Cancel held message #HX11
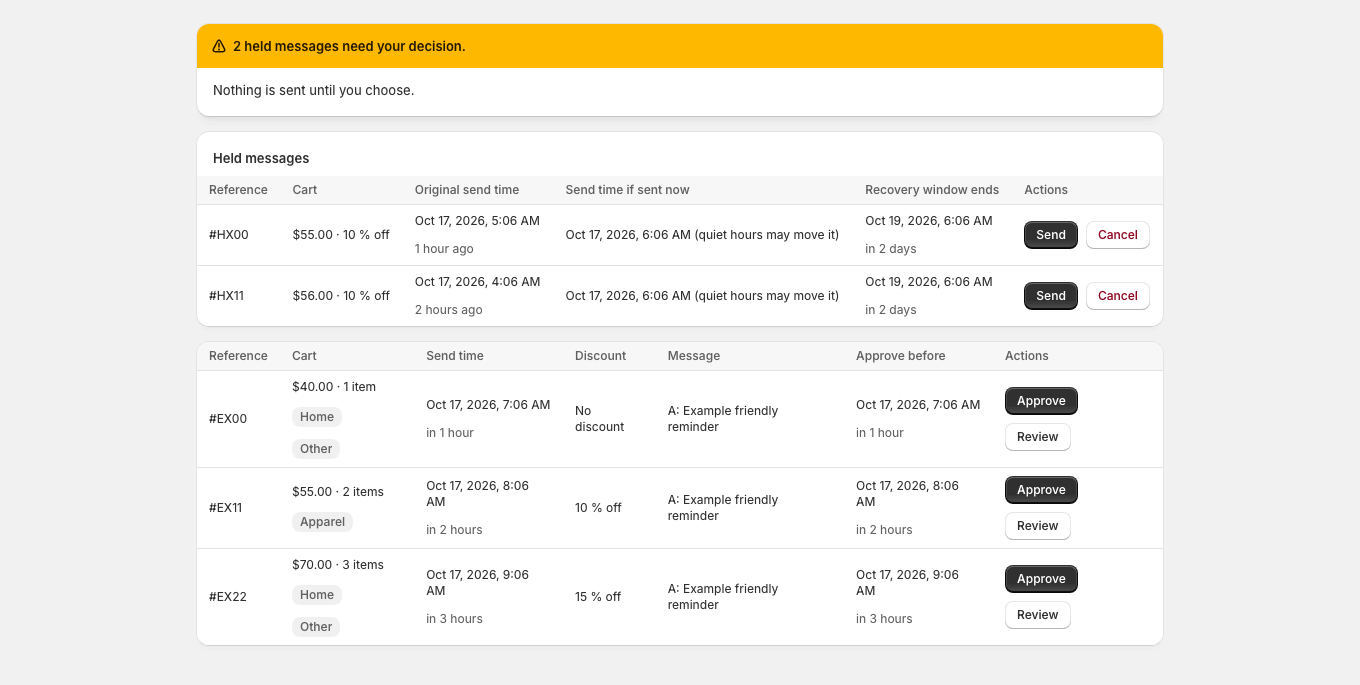 pos(1118,296)
